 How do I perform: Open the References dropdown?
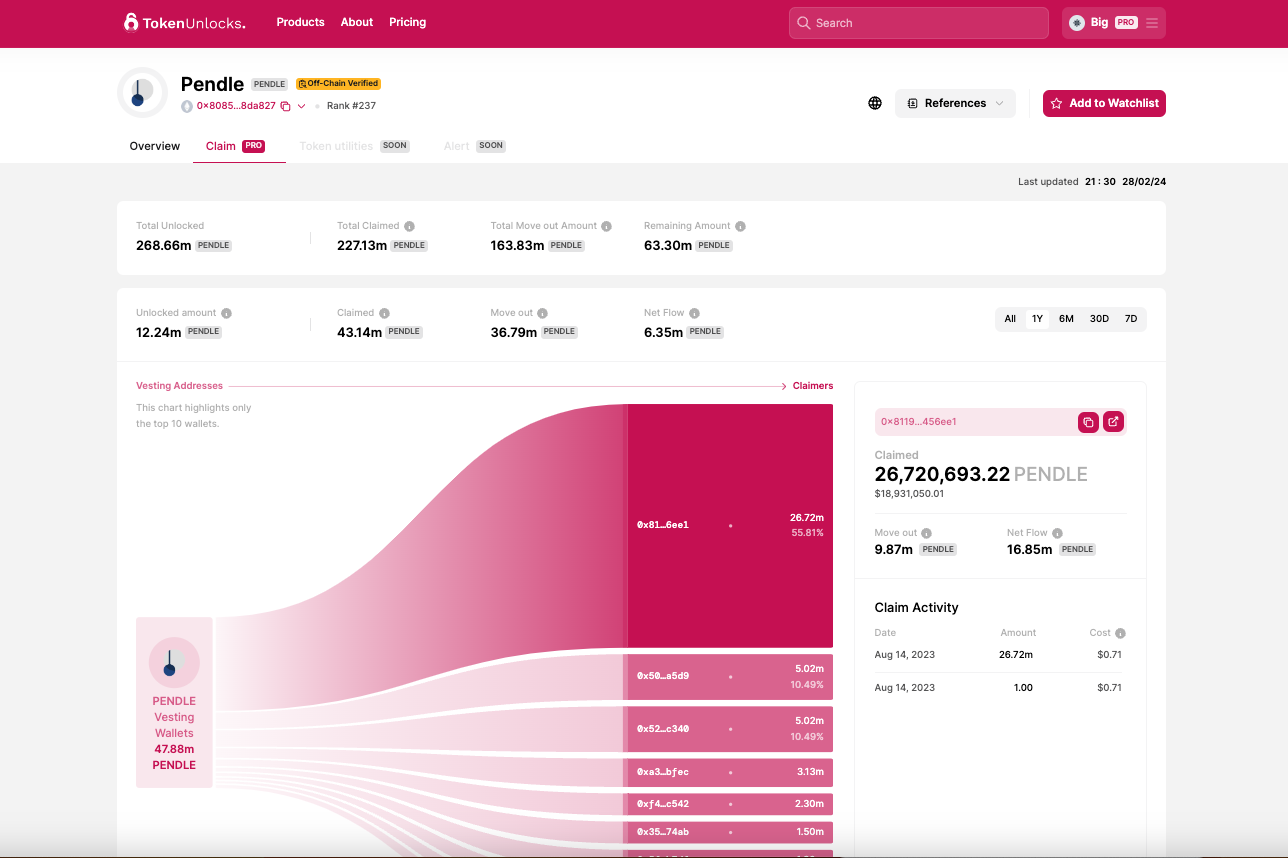(x=955, y=103)
